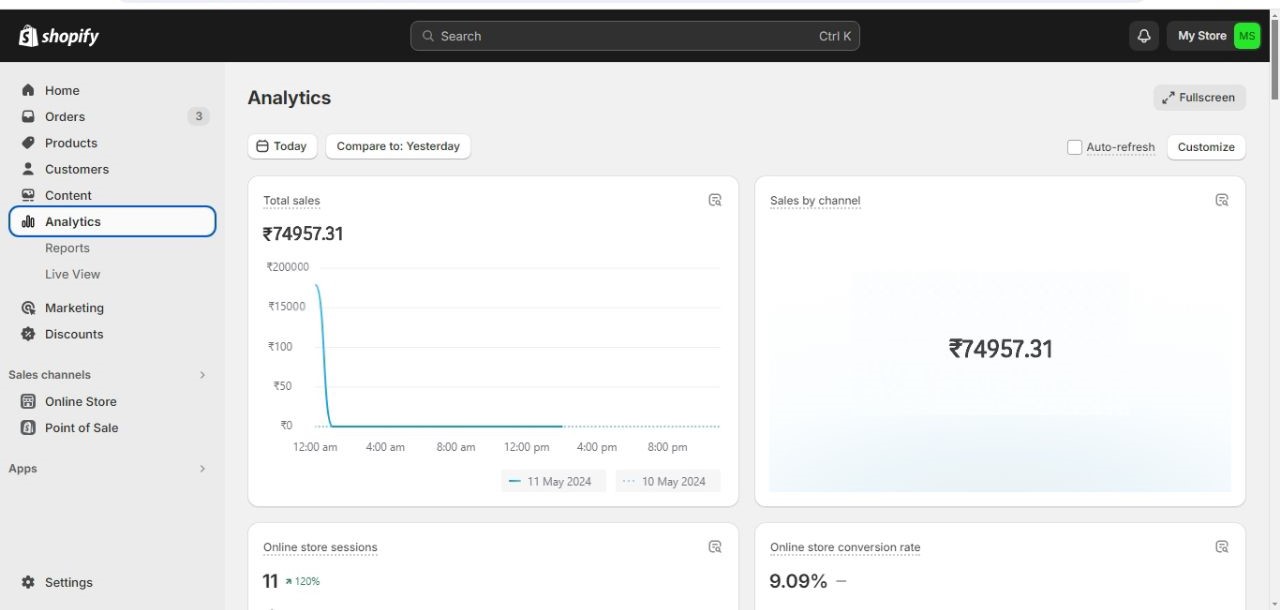1280x610 pixels.
Task: Toggle the 10 May 2024 legend series
Action: [x=667, y=481]
